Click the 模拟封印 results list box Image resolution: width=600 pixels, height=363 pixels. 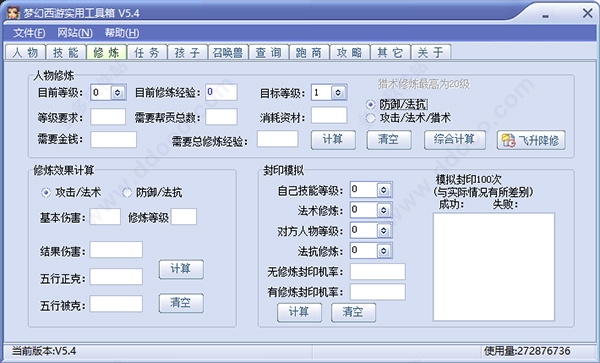(x=494, y=267)
